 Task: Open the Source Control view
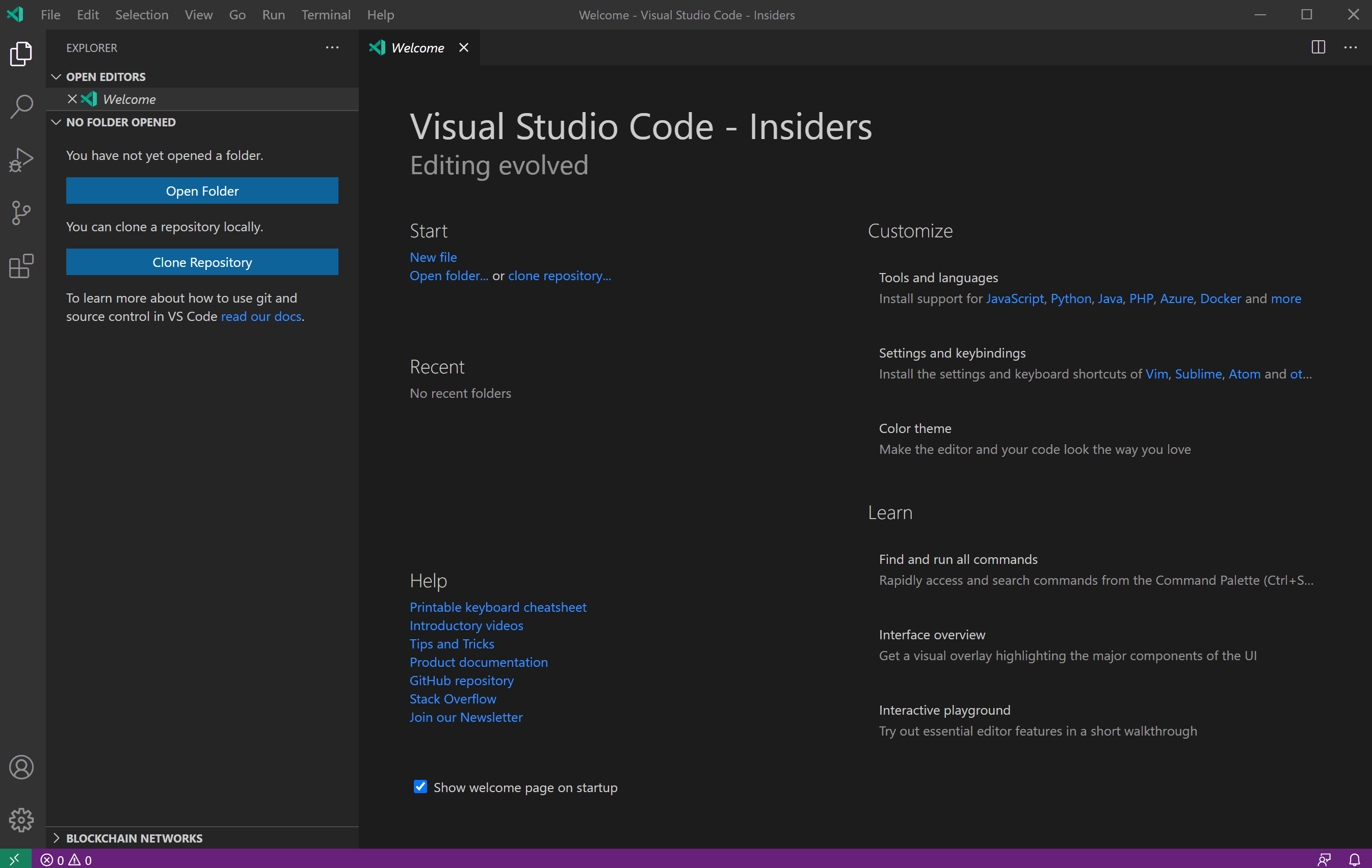point(21,212)
